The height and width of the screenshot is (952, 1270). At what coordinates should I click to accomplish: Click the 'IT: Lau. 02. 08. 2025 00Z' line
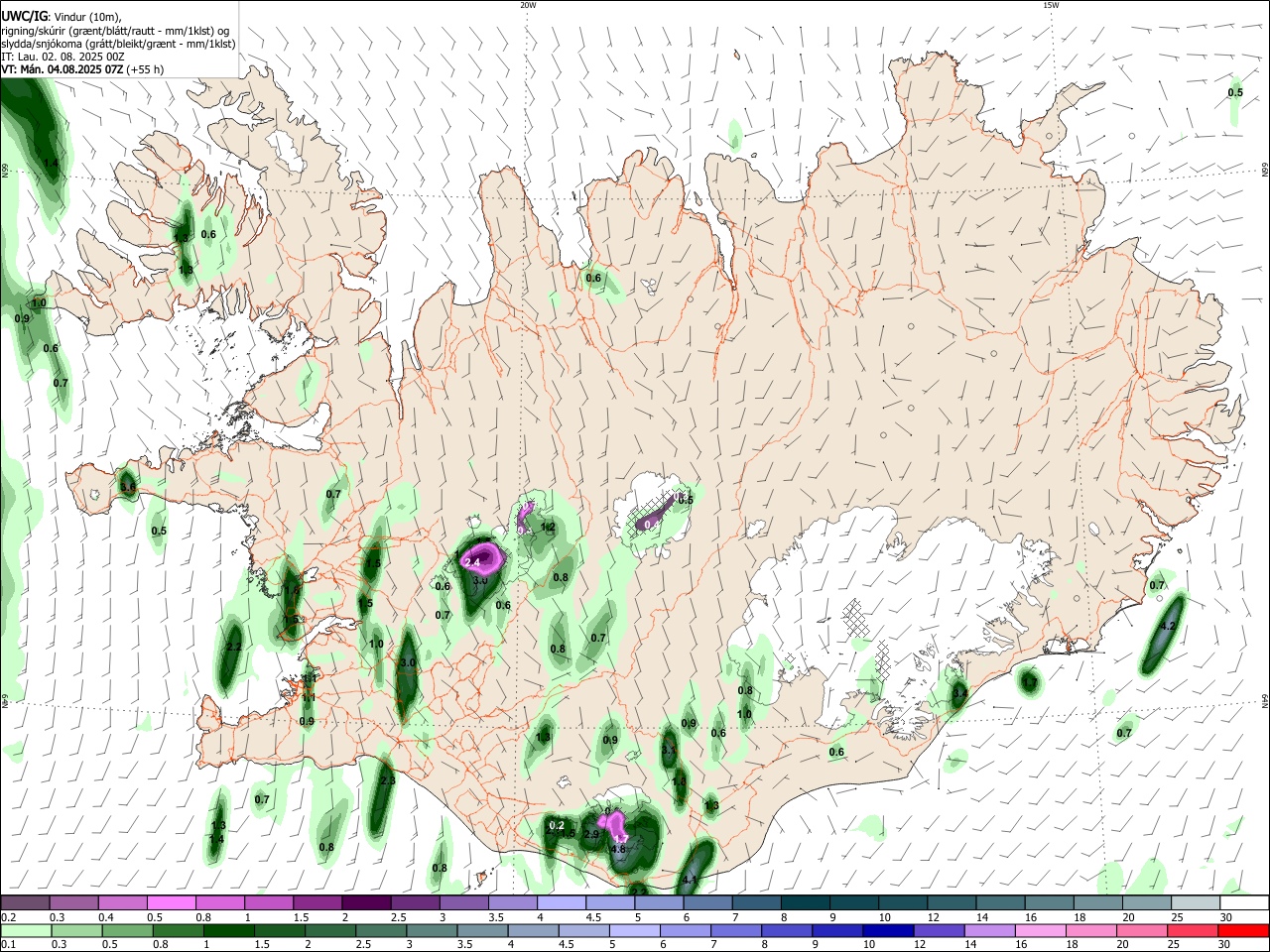(x=63, y=57)
